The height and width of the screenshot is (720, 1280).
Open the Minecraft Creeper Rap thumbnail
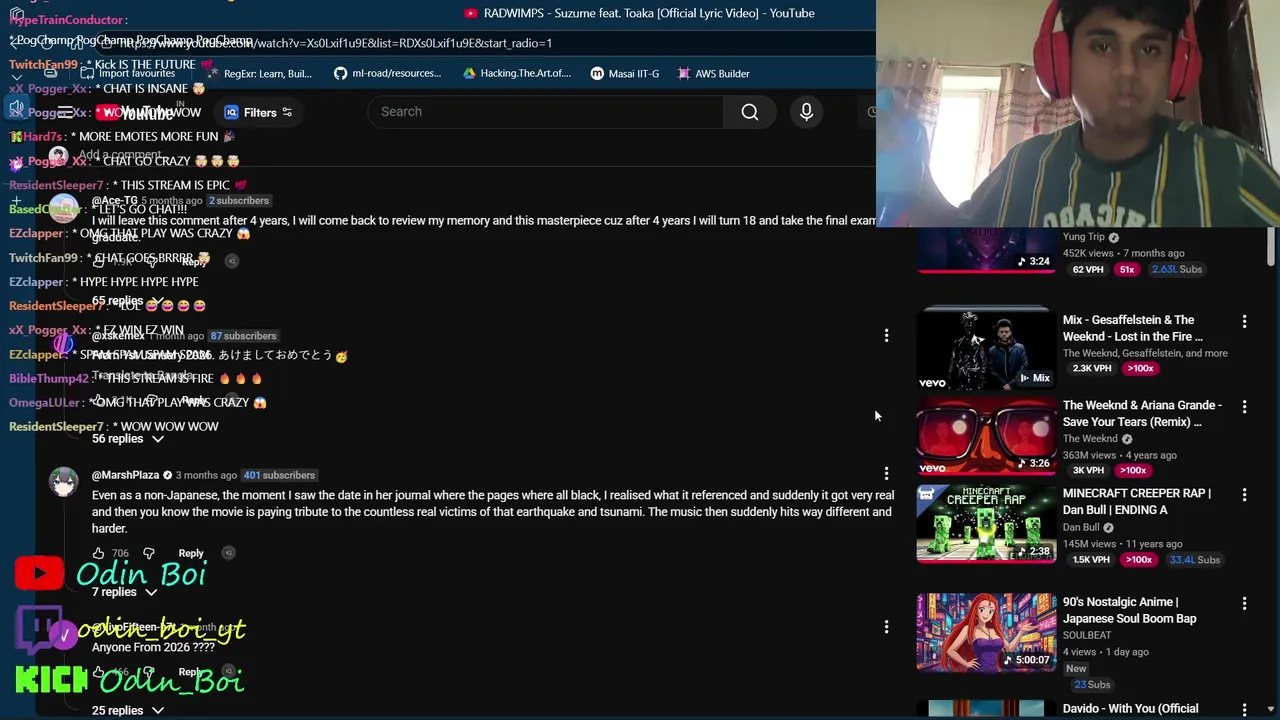(x=986, y=524)
